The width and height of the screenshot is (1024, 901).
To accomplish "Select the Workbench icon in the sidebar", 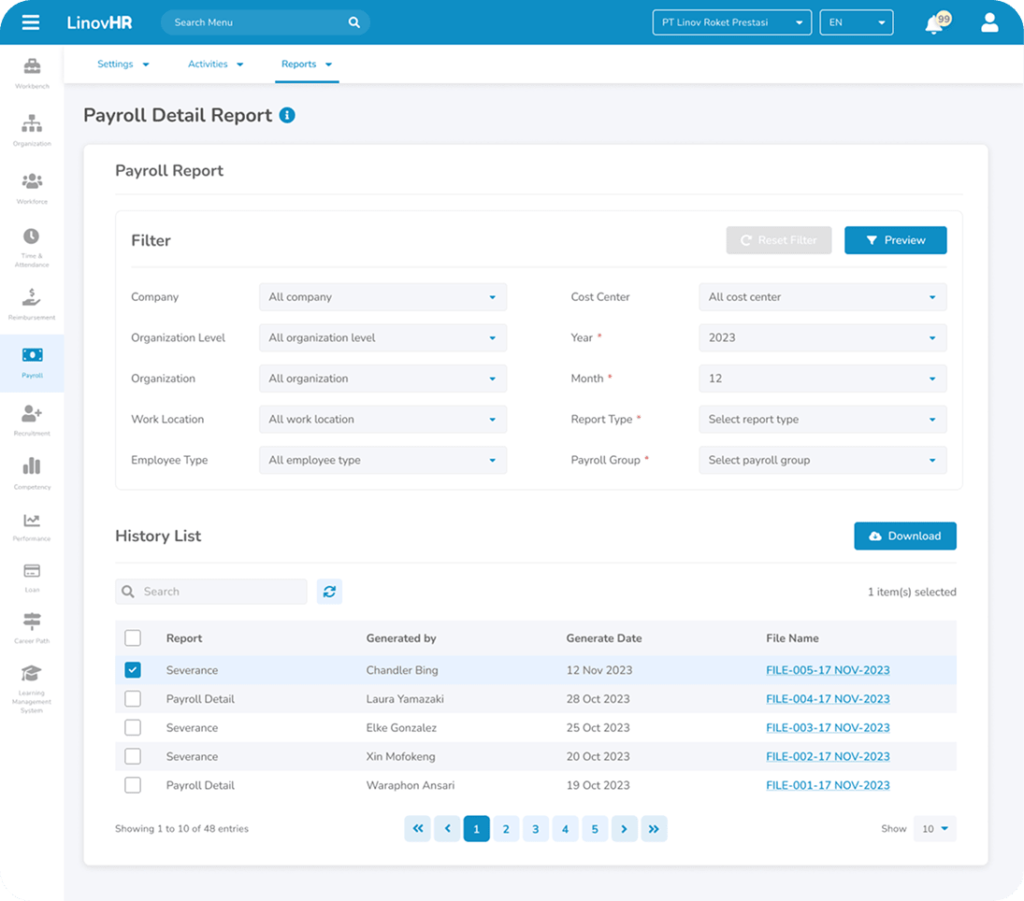I will coord(31,70).
